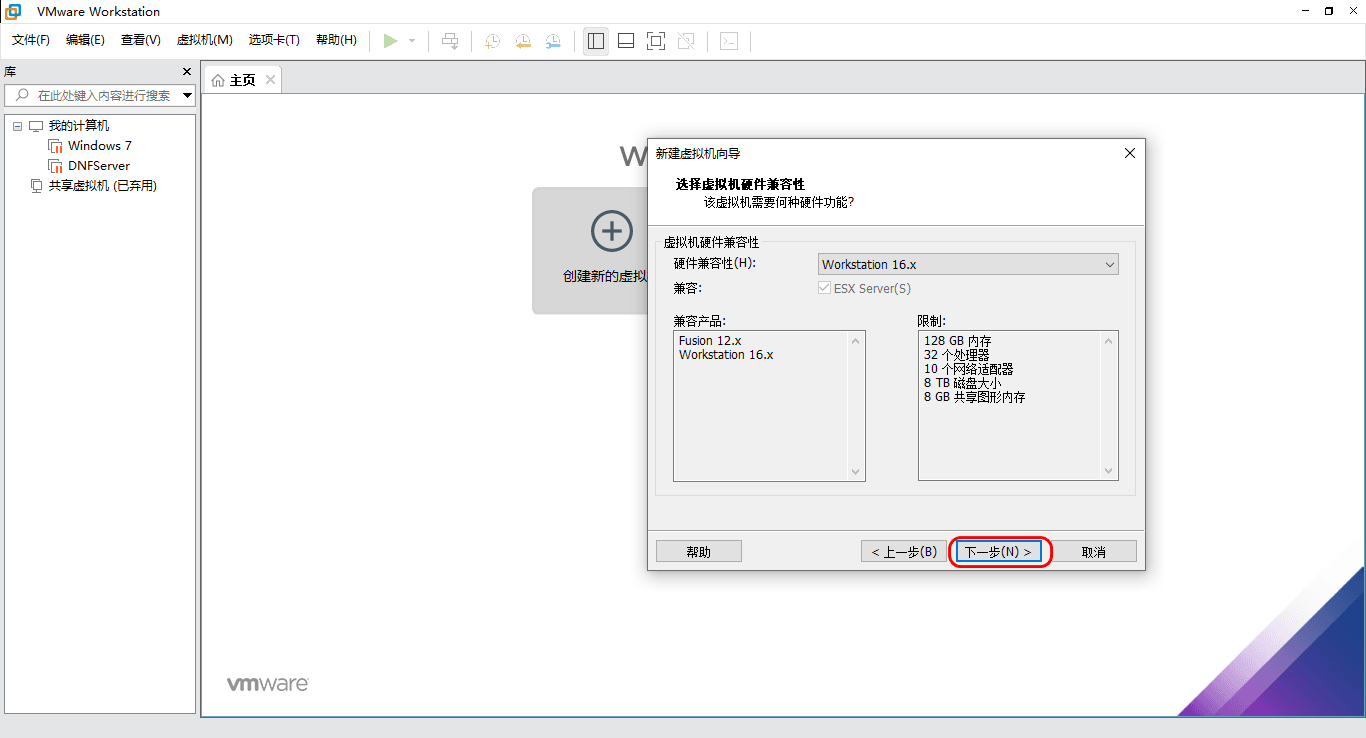Open the 文件(F) menu
The height and width of the screenshot is (738, 1366).
pos(31,40)
